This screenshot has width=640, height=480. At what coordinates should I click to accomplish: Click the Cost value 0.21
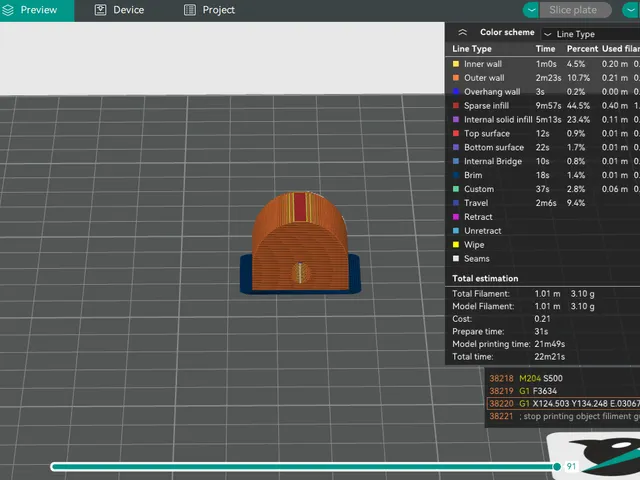[x=542, y=319]
